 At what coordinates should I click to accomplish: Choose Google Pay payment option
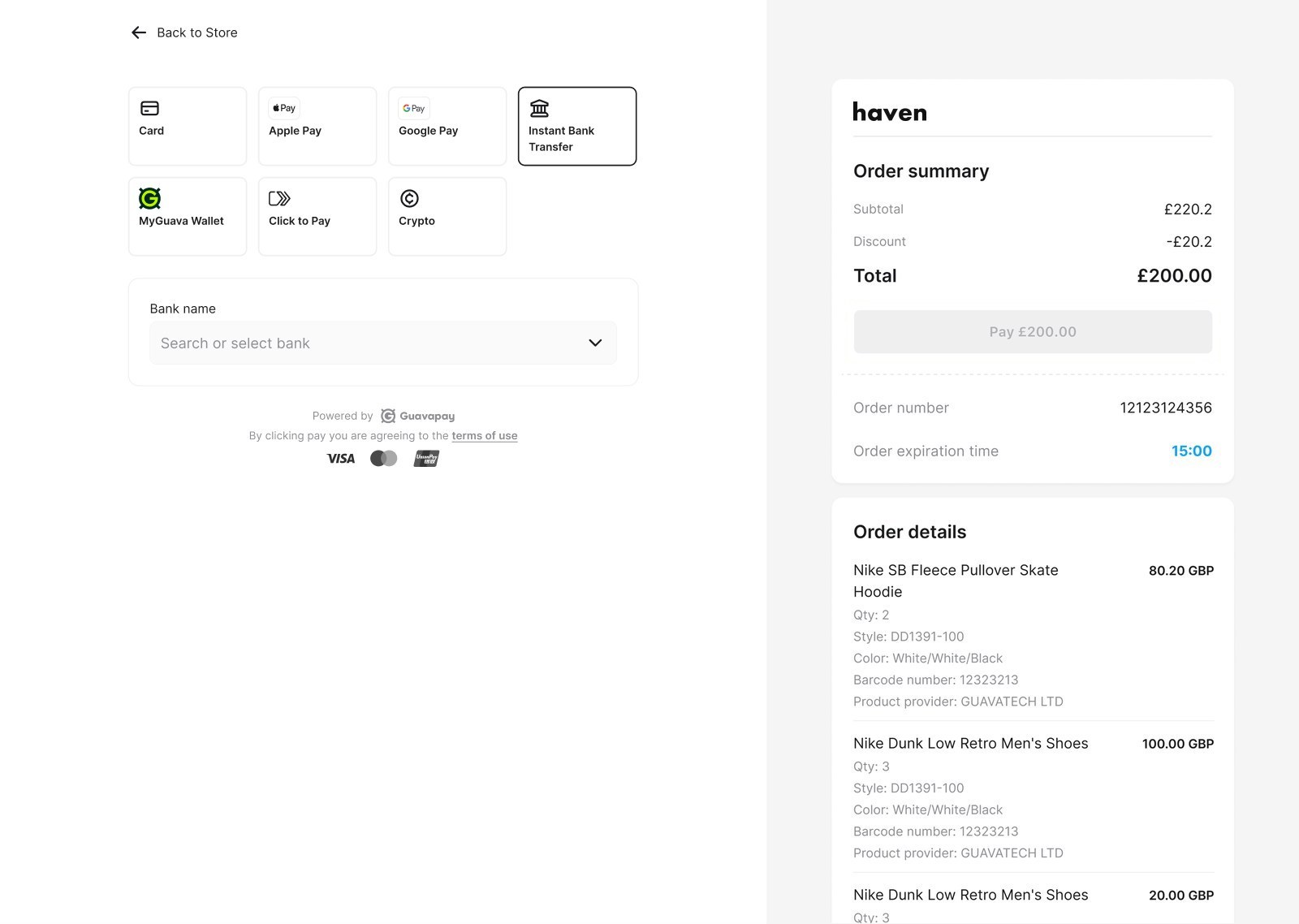(x=447, y=127)
